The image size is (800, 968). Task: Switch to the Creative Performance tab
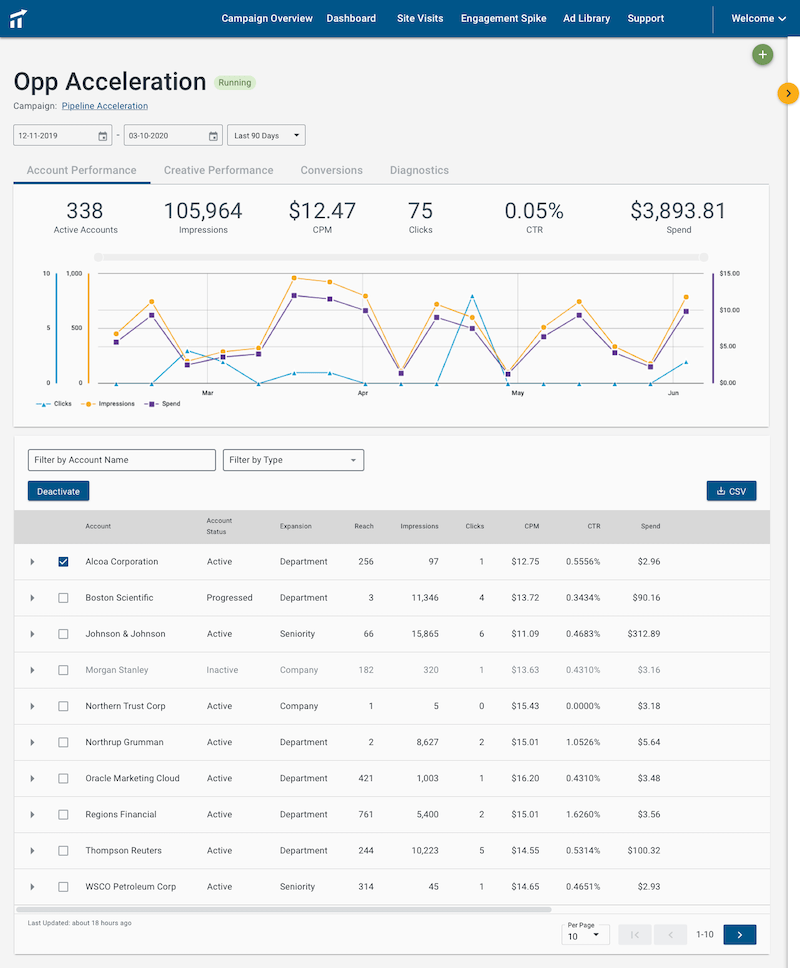pyautogui.click(x=219, y=170)
